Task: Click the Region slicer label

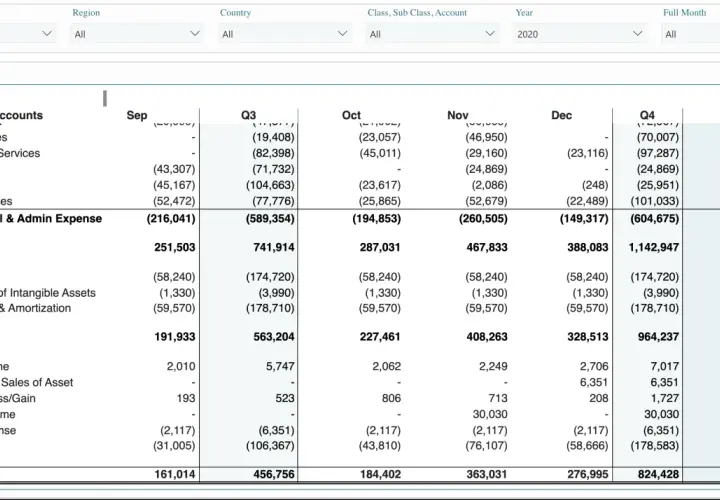Action: click(x=86, y=12)
